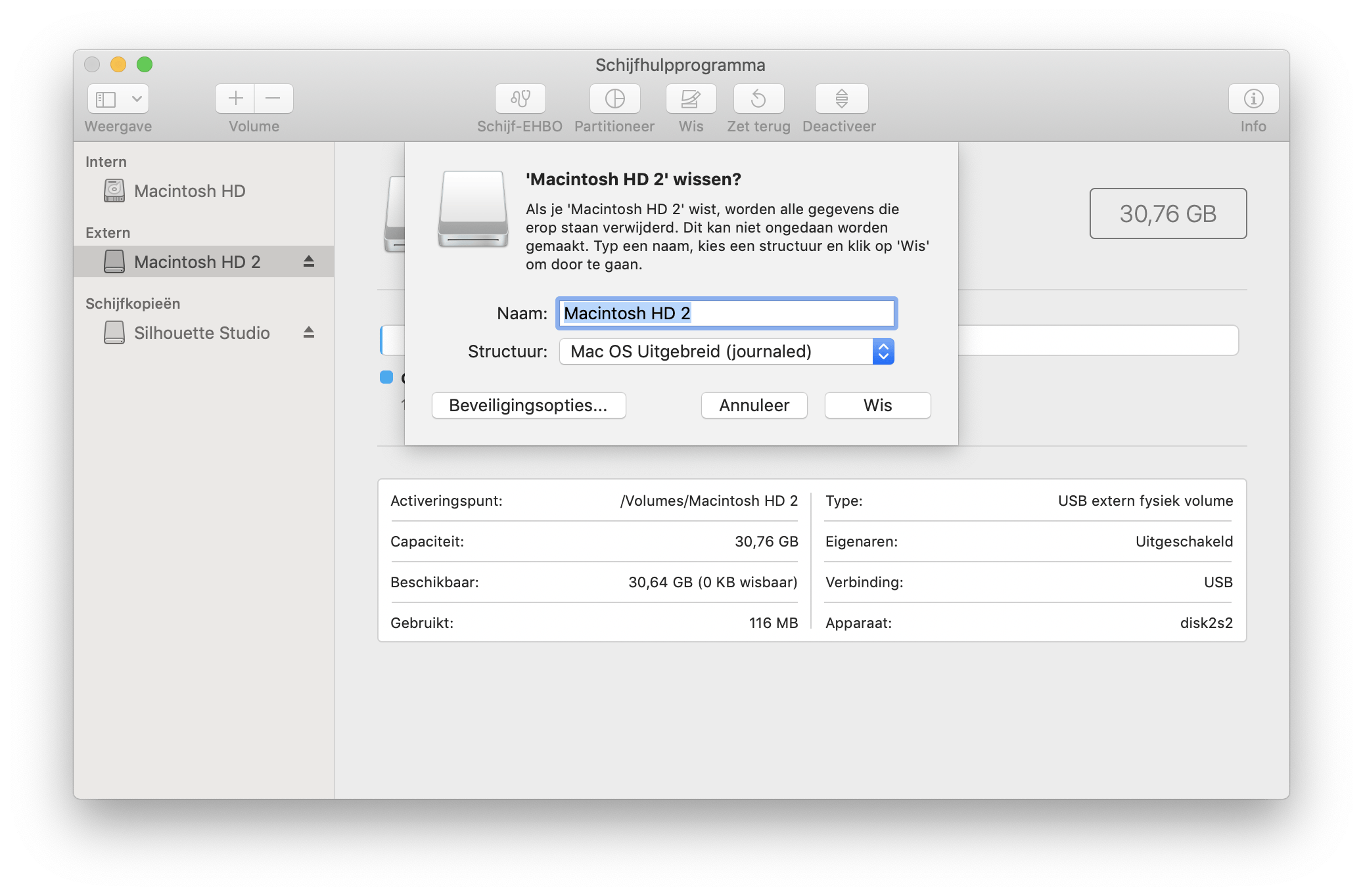Click the Wis erase toolbar icon

click(690, 99)
